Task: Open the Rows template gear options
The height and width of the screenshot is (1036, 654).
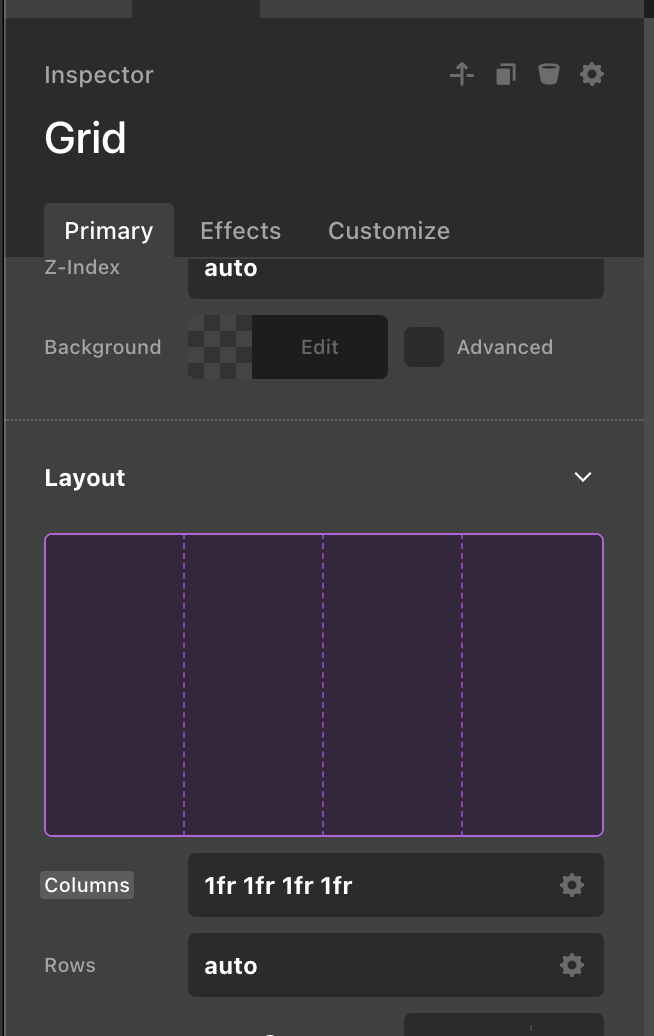Action: click(572, 965)
